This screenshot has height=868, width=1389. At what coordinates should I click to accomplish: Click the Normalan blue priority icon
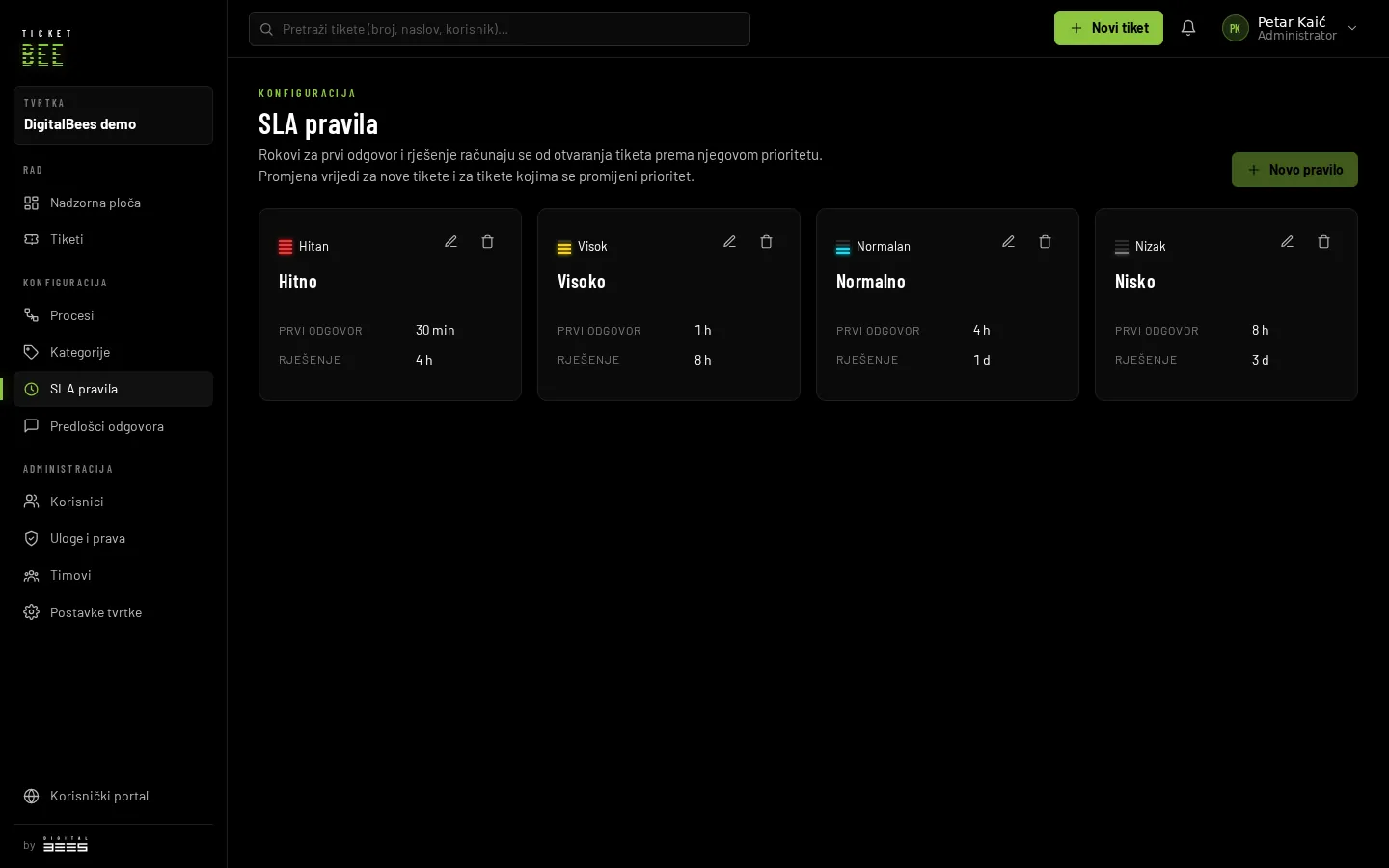tap(843, 247)
